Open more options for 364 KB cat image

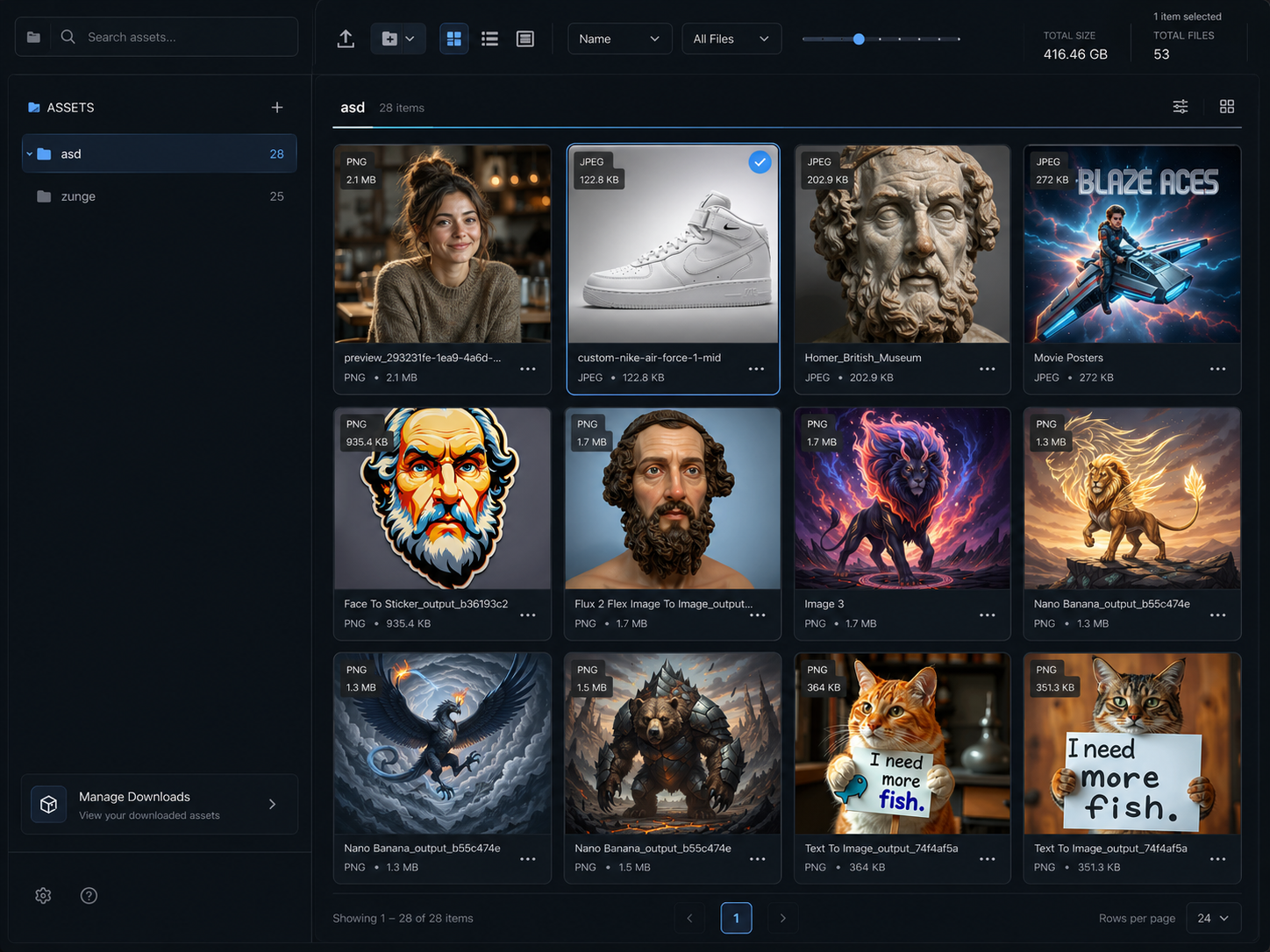(987, 859)
